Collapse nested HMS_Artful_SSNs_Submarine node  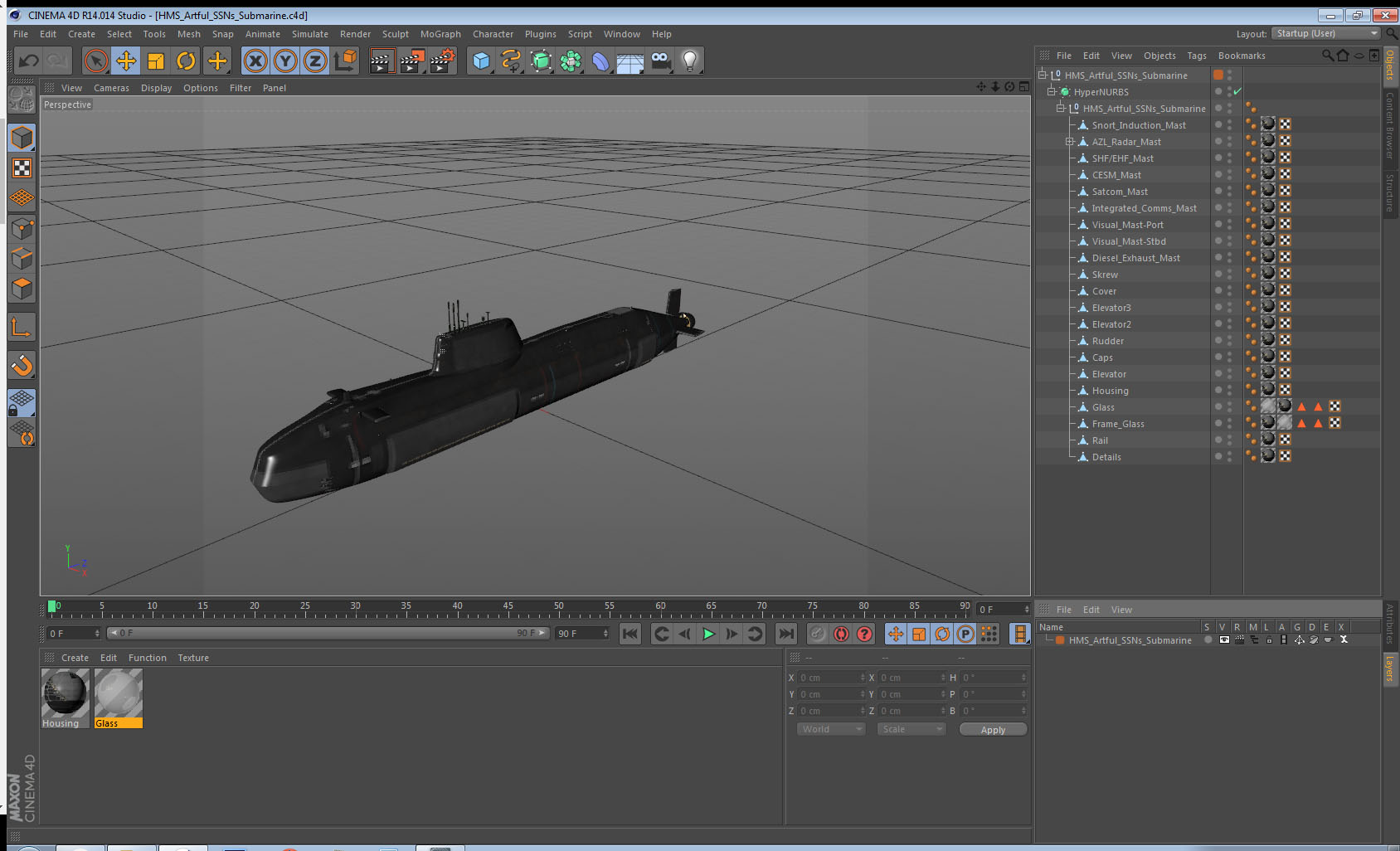click(1060, 108)
